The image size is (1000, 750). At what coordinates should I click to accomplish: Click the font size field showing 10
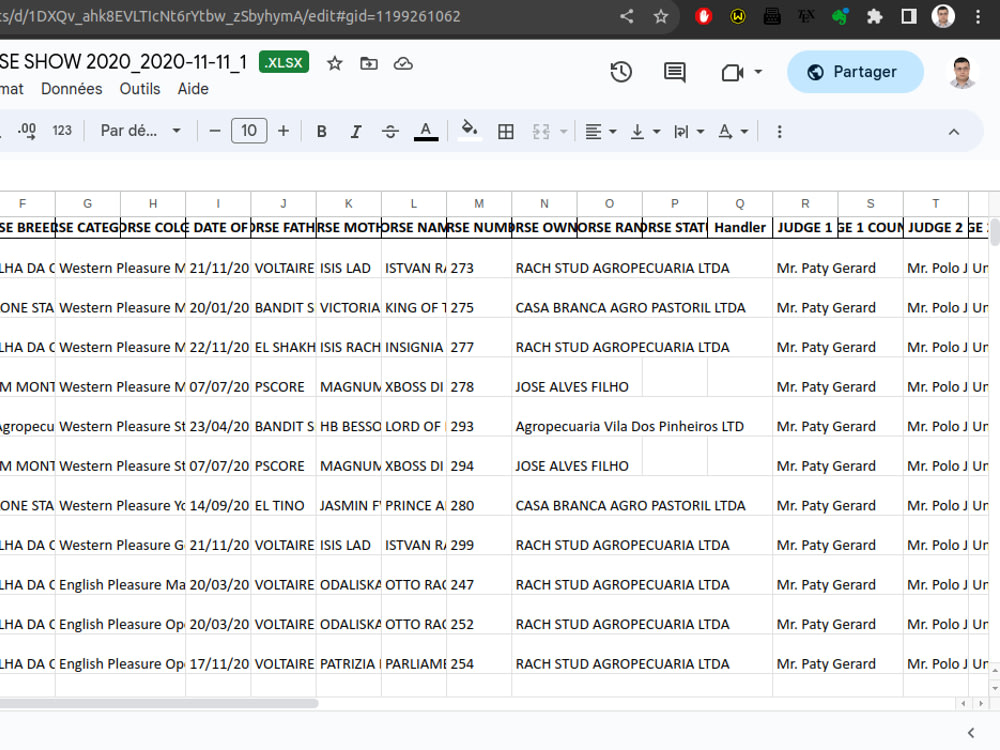pyautogui.click(x=249, y=131)
